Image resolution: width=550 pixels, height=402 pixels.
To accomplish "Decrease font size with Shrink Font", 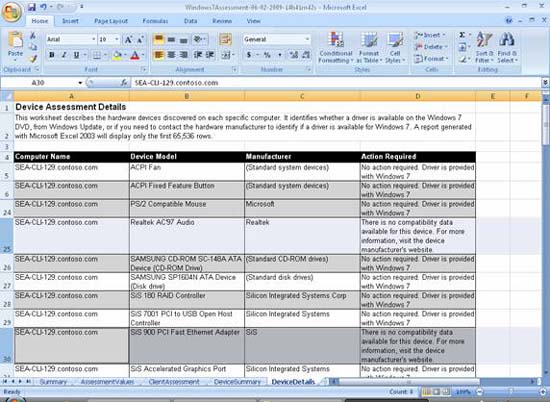I will (140, 39).
